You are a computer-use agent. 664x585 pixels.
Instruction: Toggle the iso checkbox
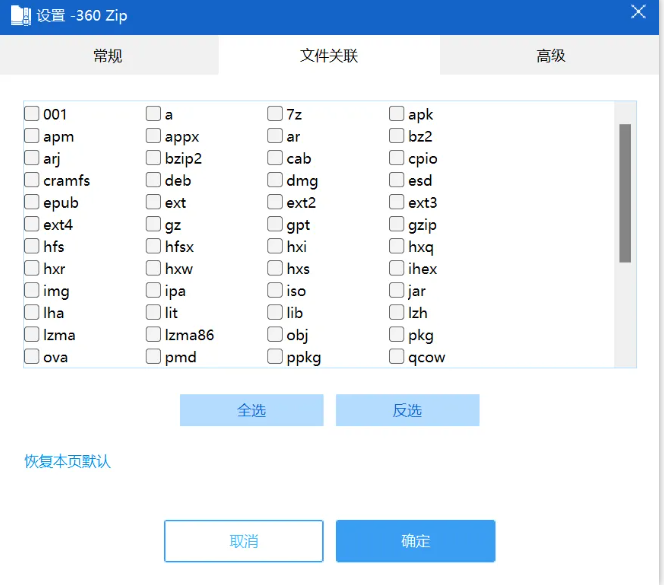coord(275,290)
